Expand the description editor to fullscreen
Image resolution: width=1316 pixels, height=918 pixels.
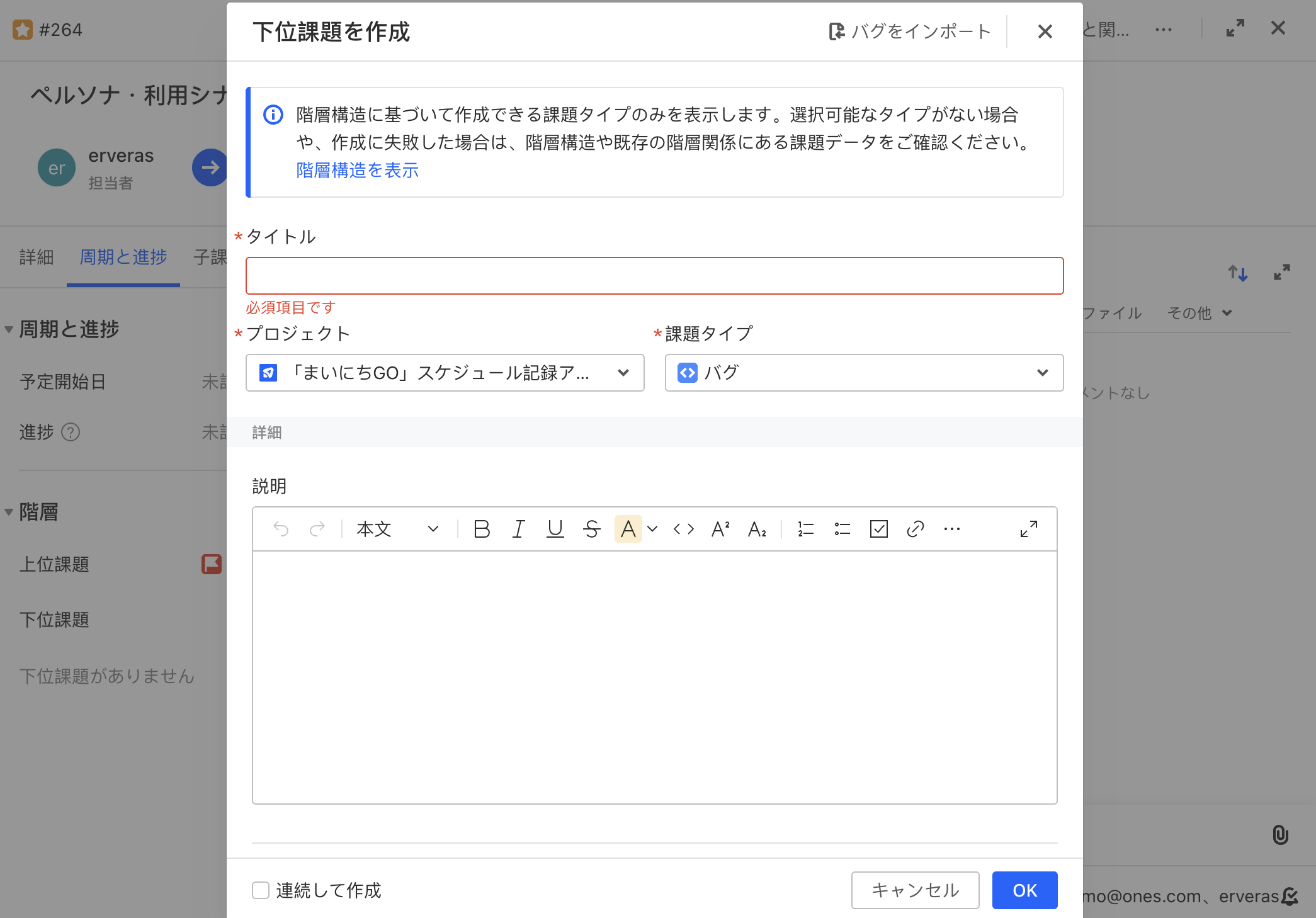coord(1029,529)
